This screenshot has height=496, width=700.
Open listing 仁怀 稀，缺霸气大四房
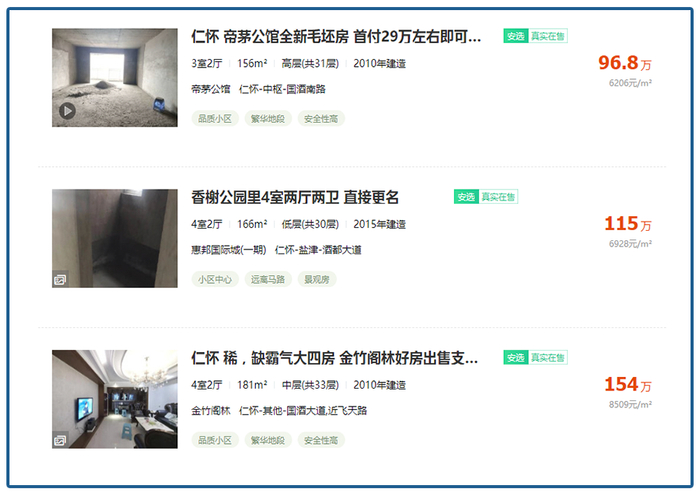(x=335, y=358)
